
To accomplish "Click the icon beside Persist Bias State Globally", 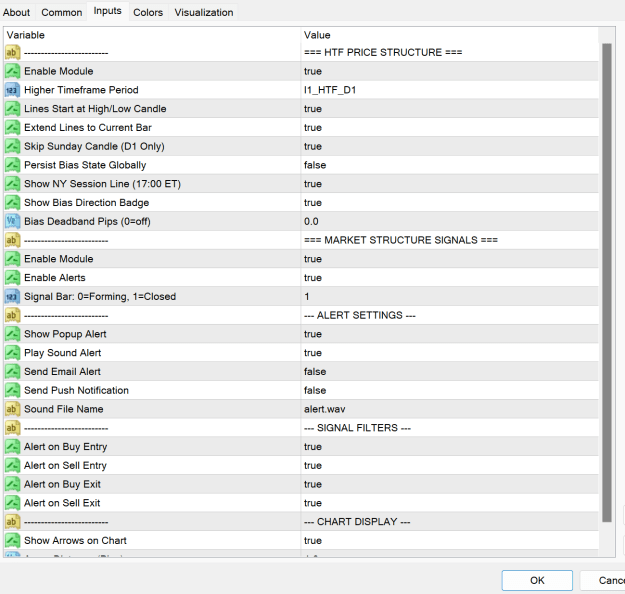I will (12, 165).
